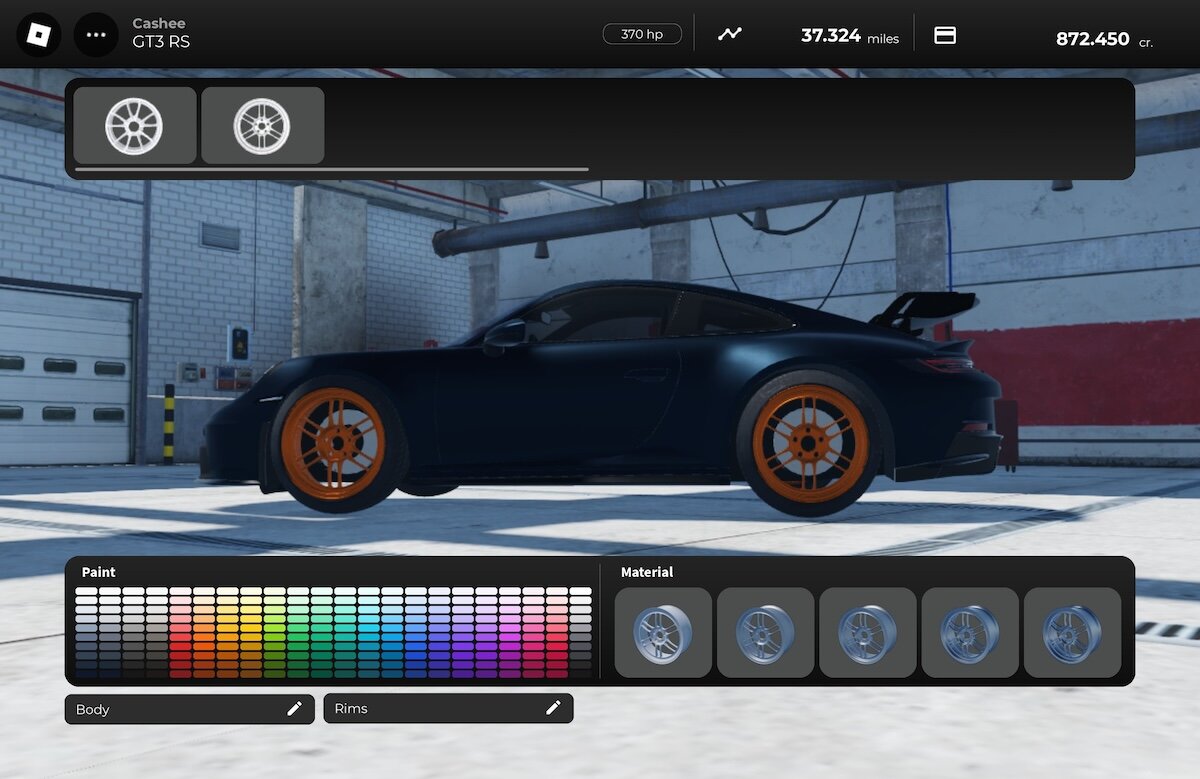Choose the second rim material option
The image size is (1200, 779).
point(765,633)
